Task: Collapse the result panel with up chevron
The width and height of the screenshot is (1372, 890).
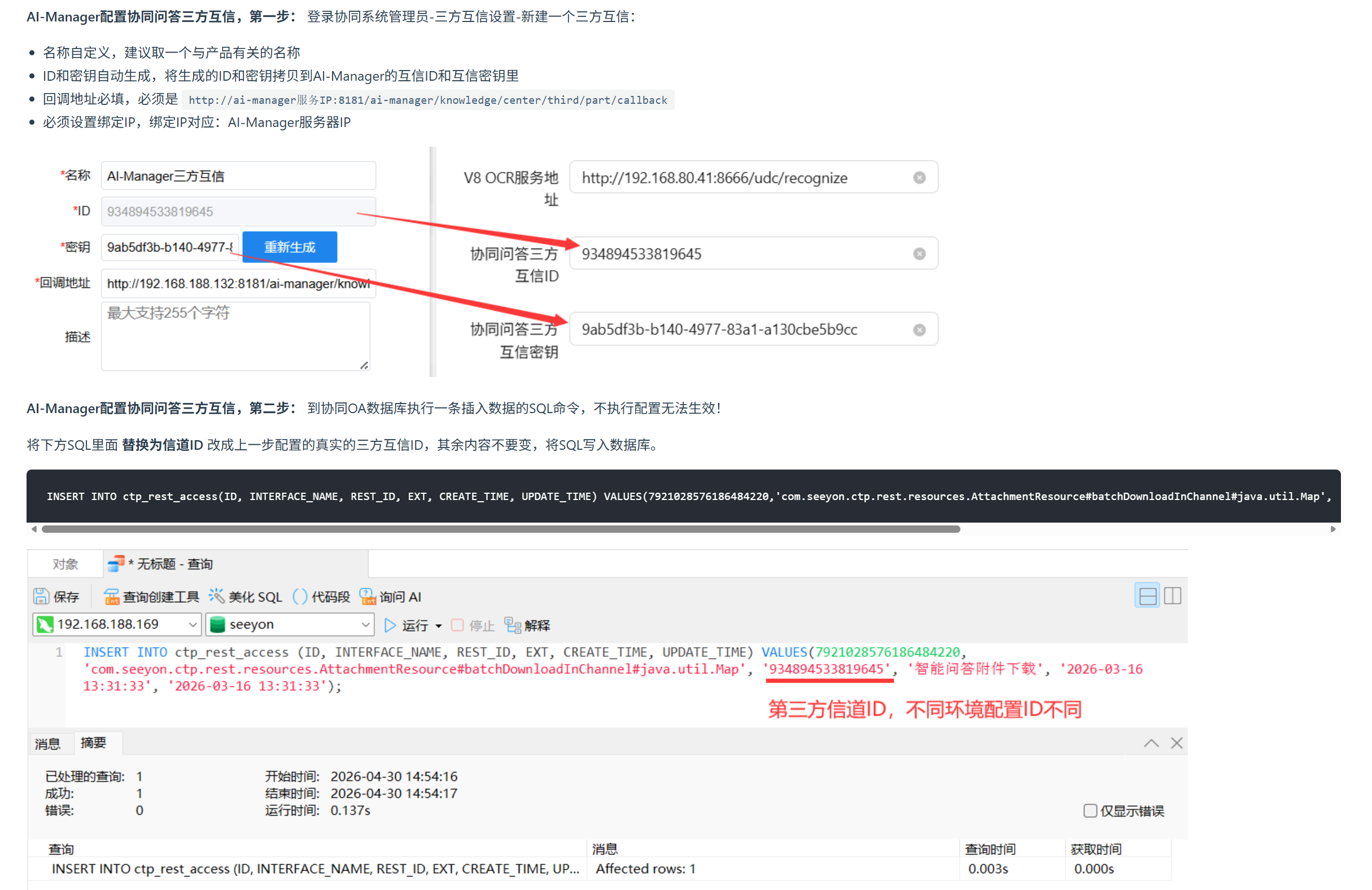Action: point(1151,743)
